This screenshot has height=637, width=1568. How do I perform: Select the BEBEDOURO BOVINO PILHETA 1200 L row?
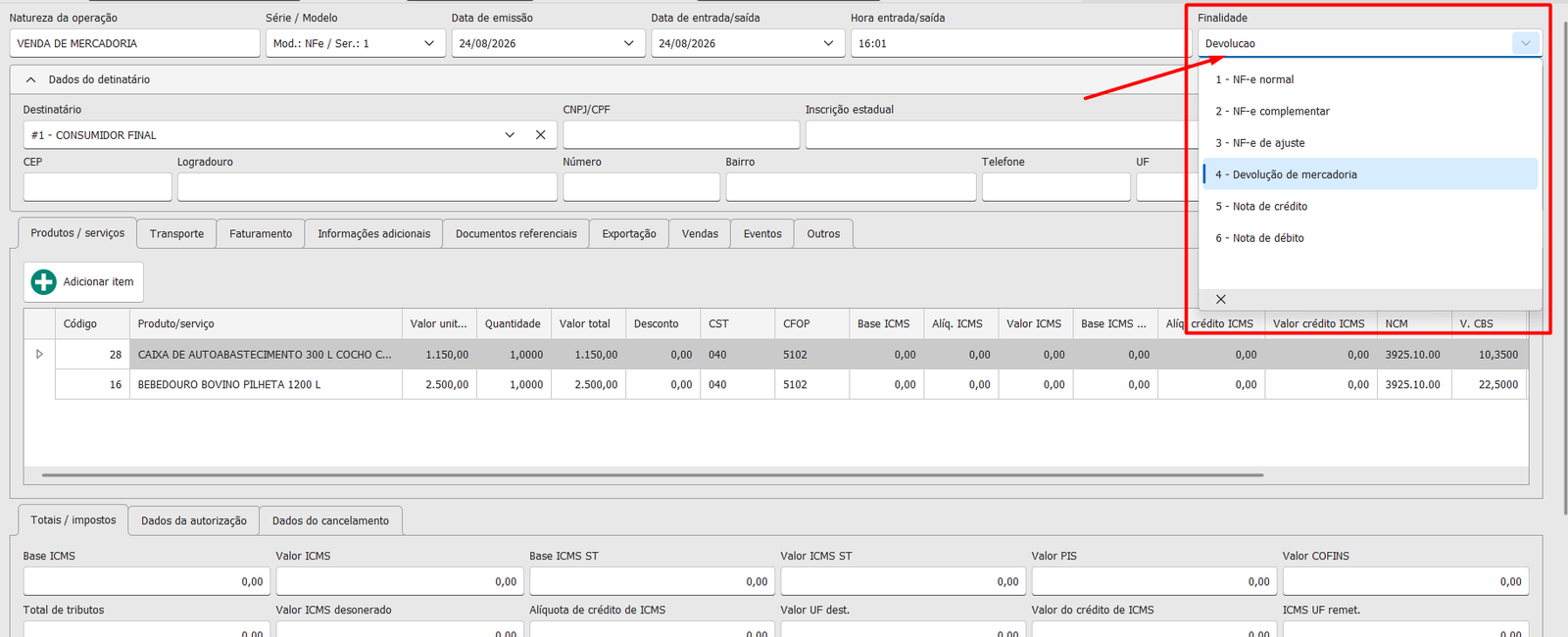776,384
